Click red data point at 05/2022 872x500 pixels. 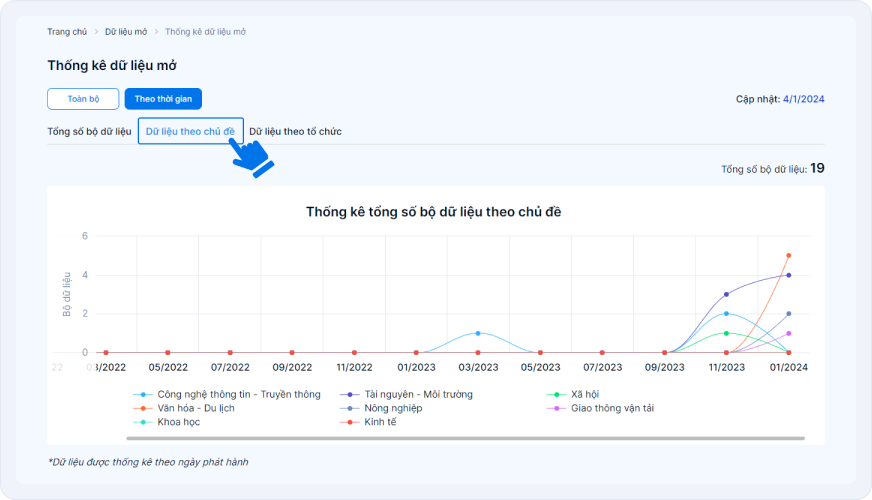click(168, 353)
